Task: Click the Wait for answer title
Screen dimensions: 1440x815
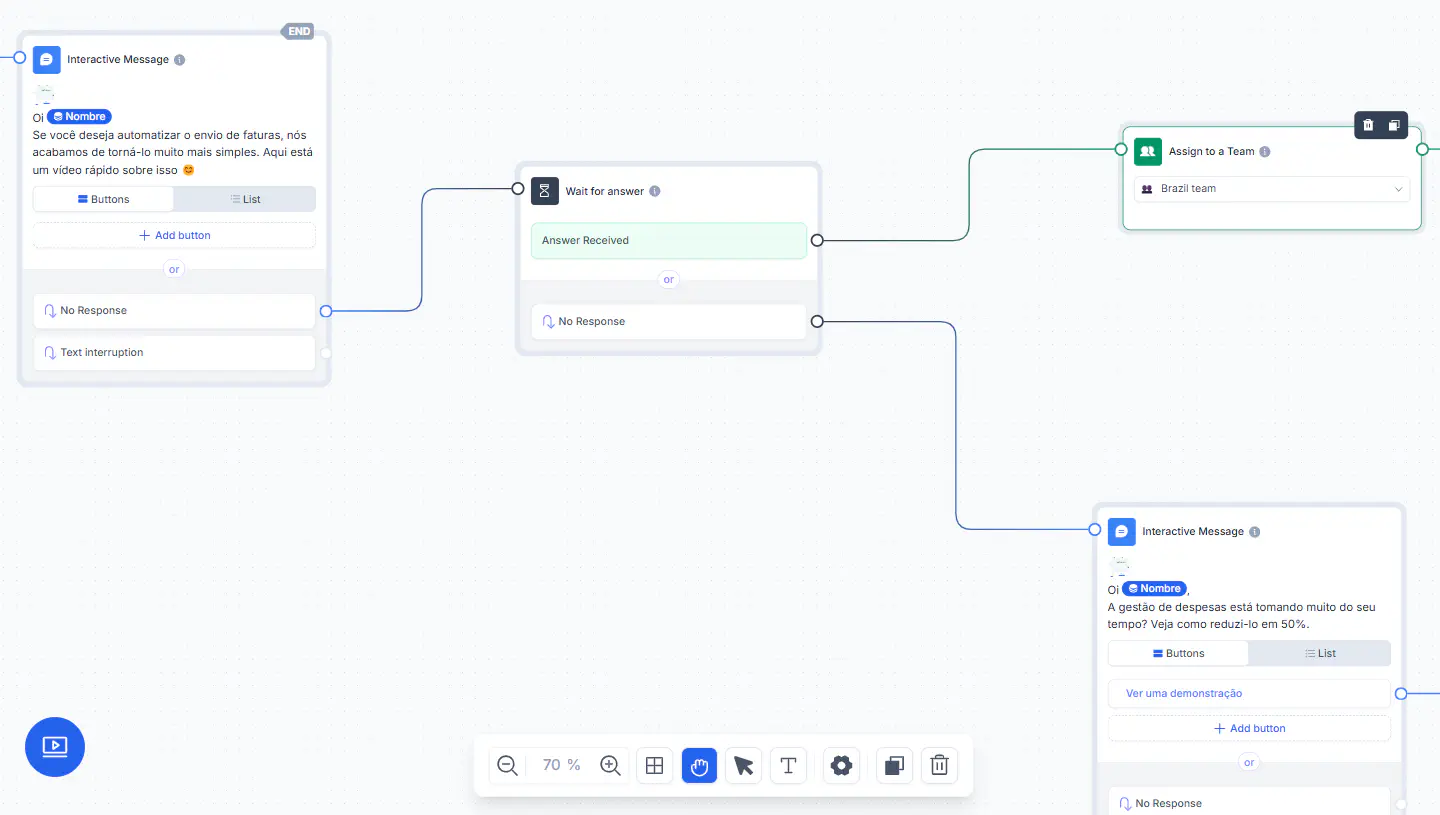Action: pyautogui.click(x=605, y=191)
